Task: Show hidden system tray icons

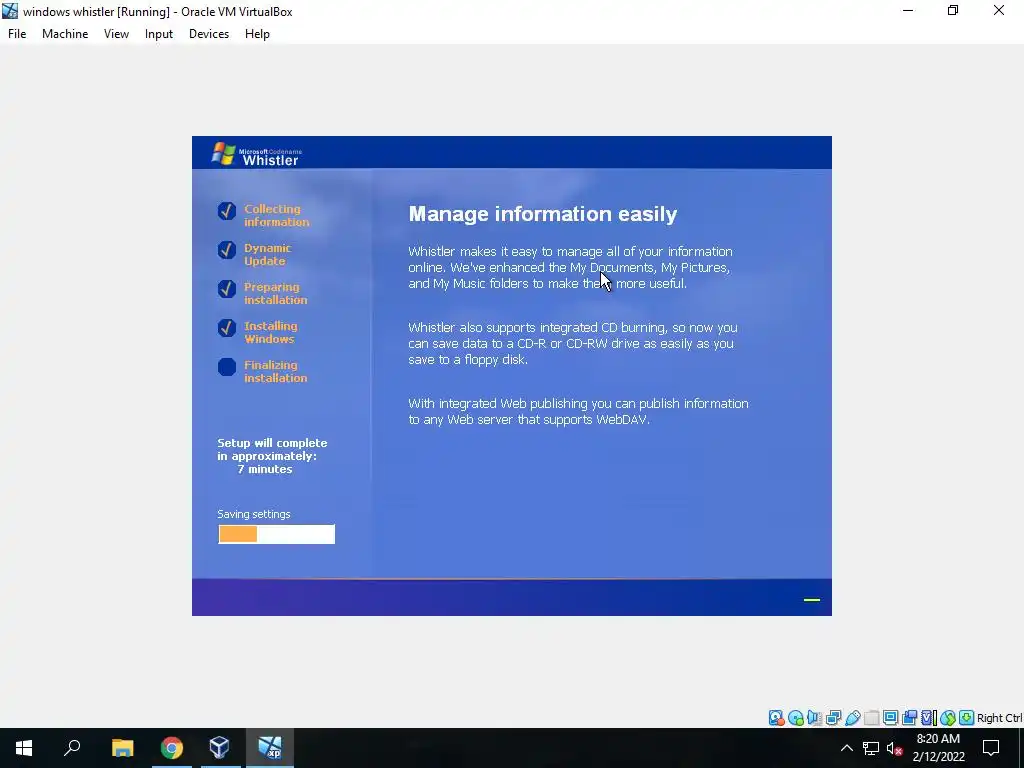Action: pos(846,748)
